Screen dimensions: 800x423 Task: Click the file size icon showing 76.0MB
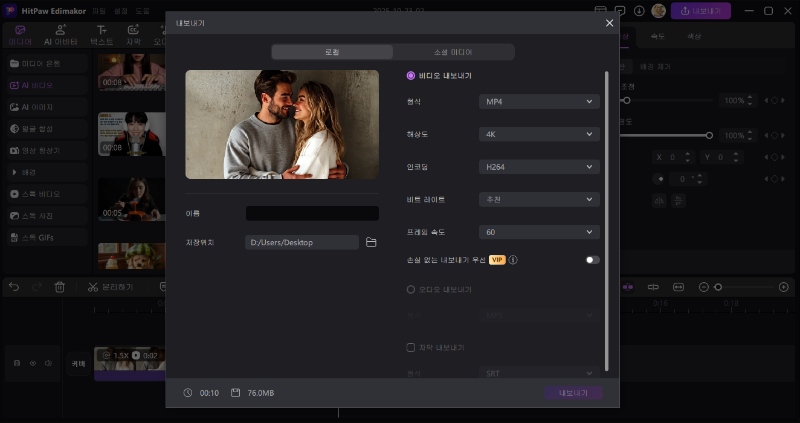pyautogui.click(x=235, y=393)
